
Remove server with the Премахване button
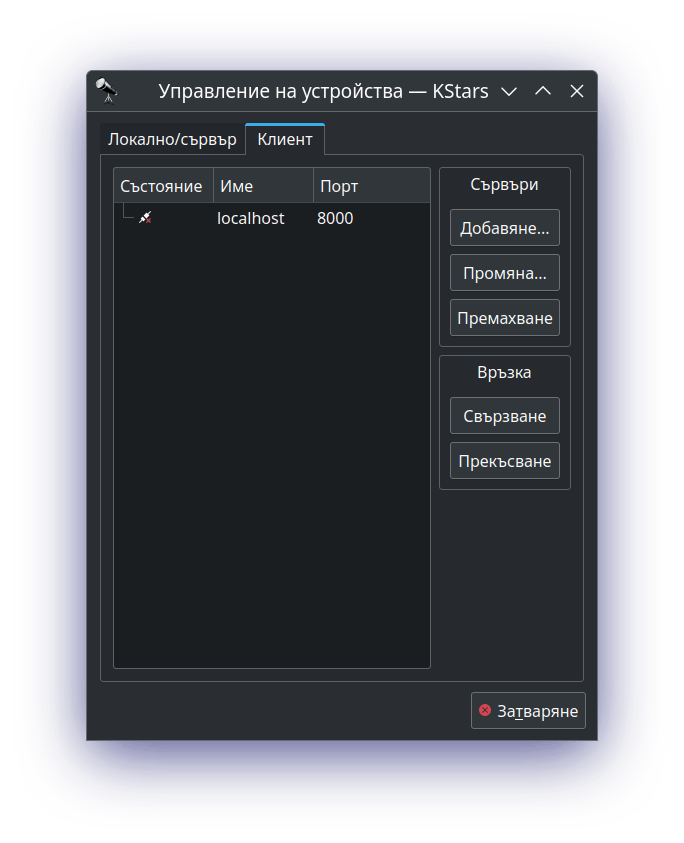[504, 318]
